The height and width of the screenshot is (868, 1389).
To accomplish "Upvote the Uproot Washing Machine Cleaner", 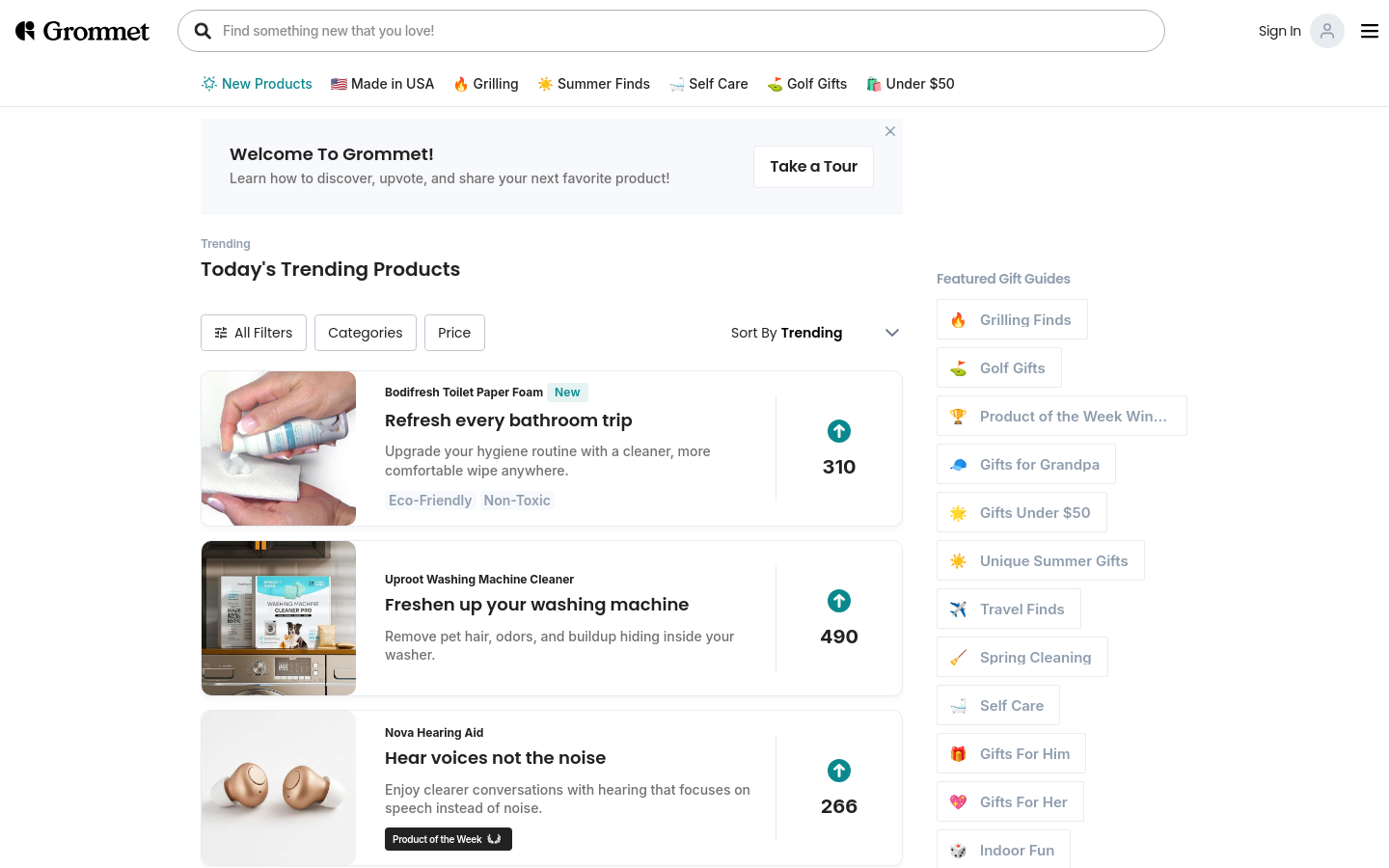I will pyautogui.click(x=839, y=601).
